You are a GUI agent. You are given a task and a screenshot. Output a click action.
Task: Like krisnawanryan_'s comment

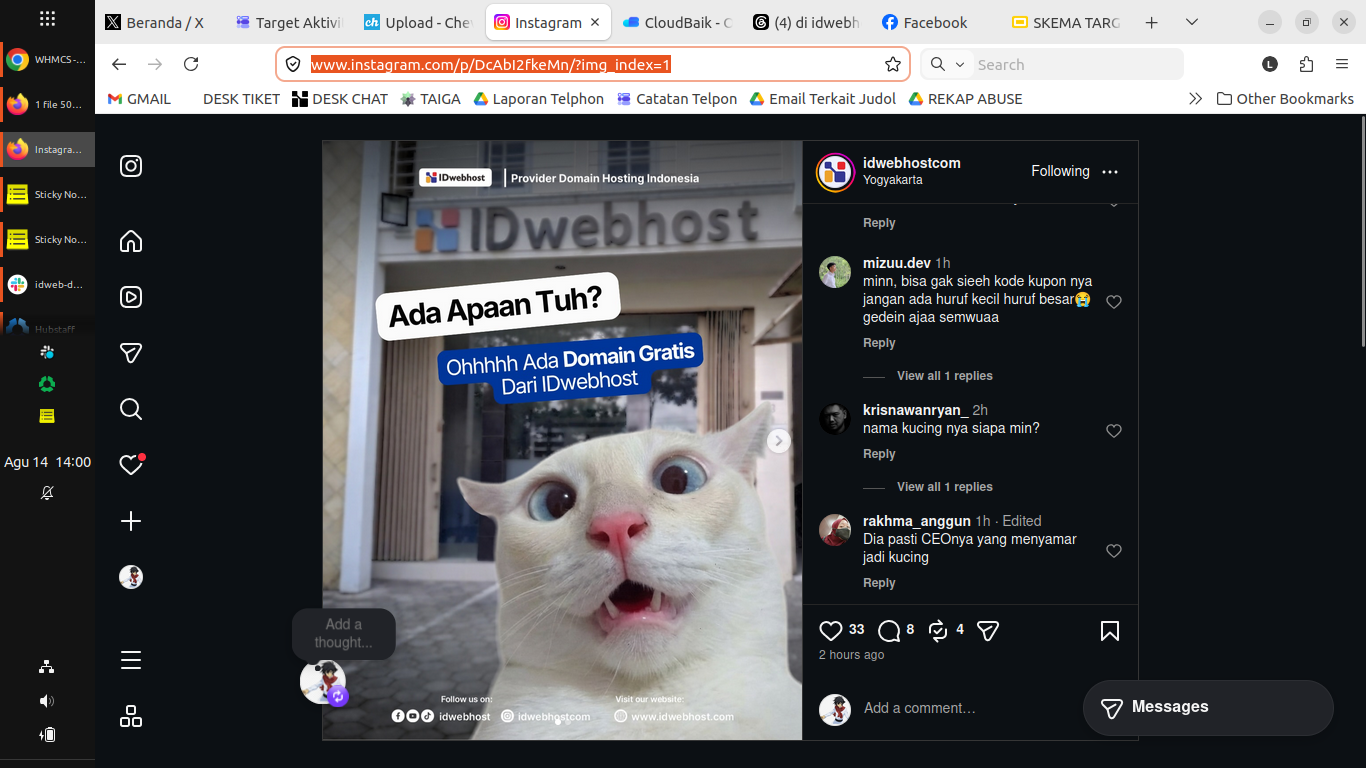pyautogui.click(x=1114, y=431)
